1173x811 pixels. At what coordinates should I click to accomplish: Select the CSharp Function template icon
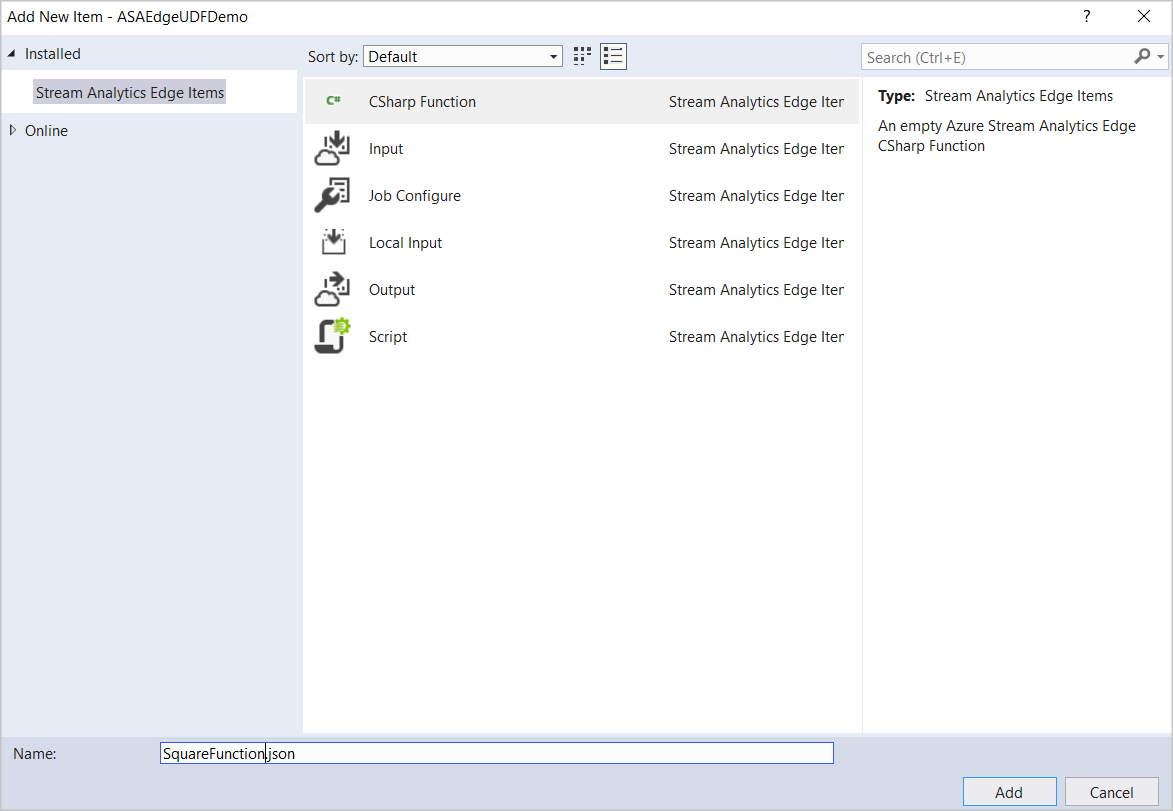pos(331,101)
